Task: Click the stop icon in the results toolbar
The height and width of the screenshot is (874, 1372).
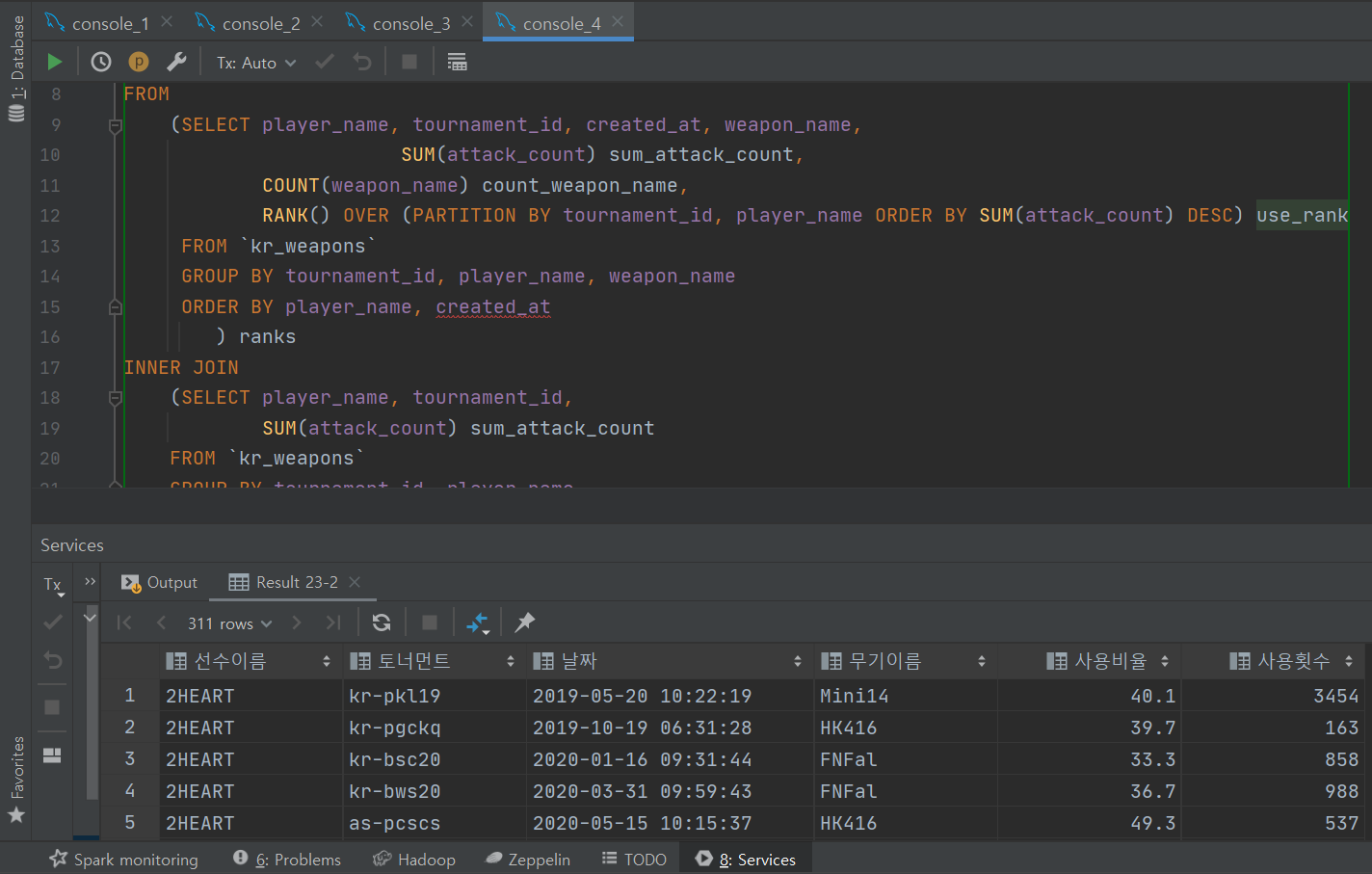Action: pos(430,622)
